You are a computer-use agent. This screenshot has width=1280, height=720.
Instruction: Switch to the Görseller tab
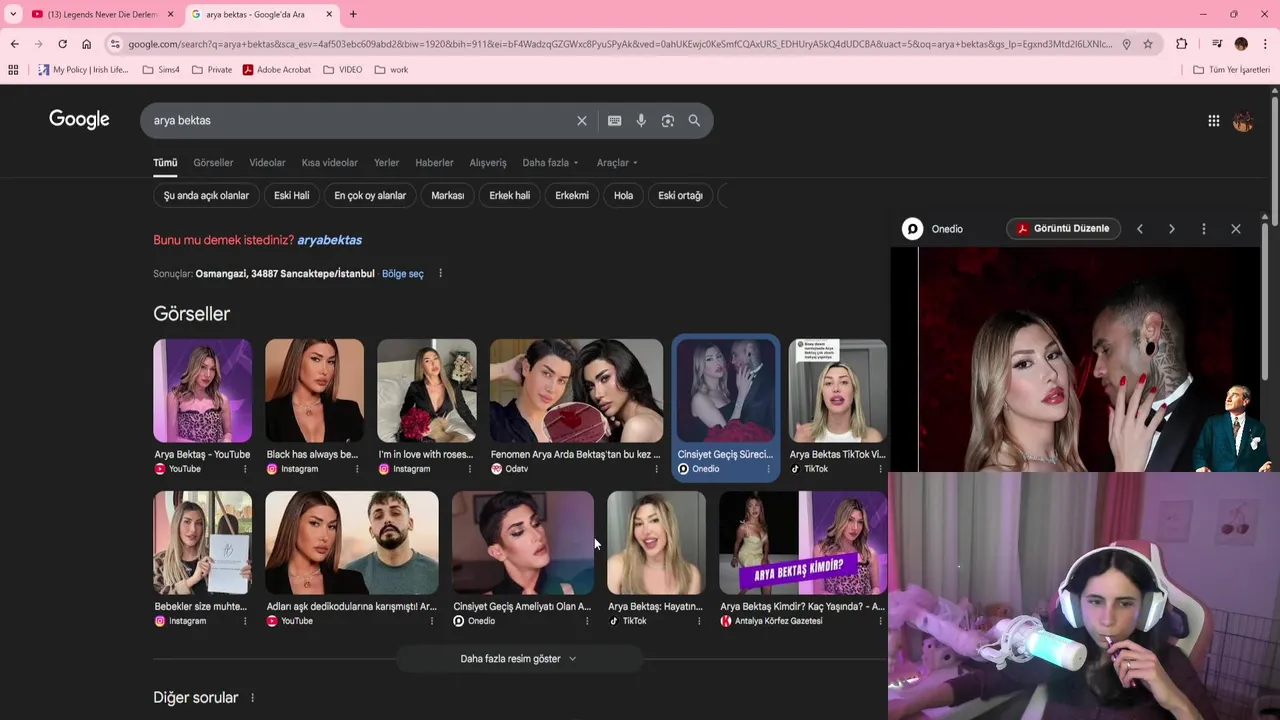tap(213, 163)
